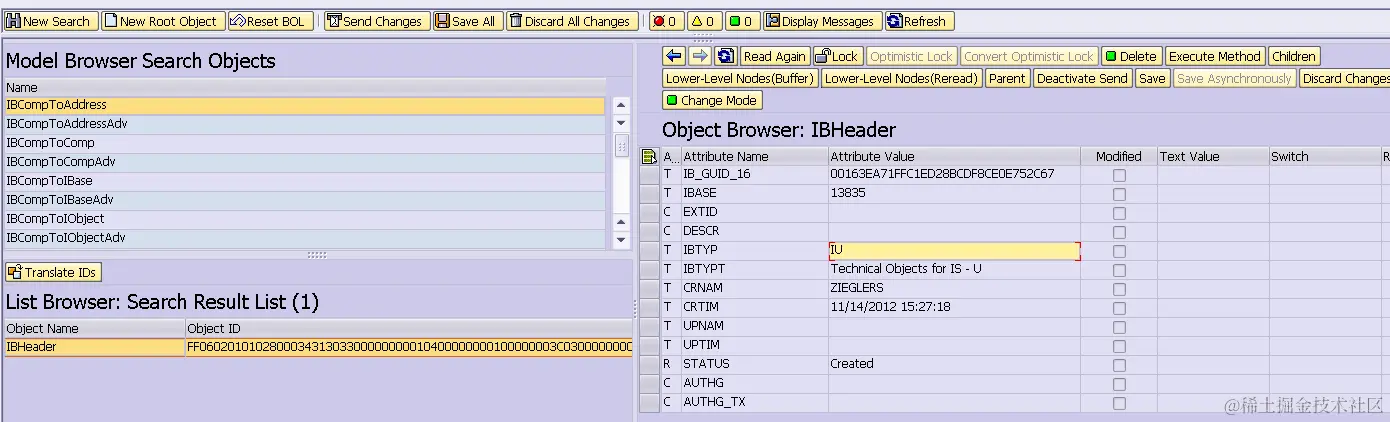Click the IBTYP attribute value field IU
The width and height of the screenshot is (1390, 422).
click(x=955, y=251)
